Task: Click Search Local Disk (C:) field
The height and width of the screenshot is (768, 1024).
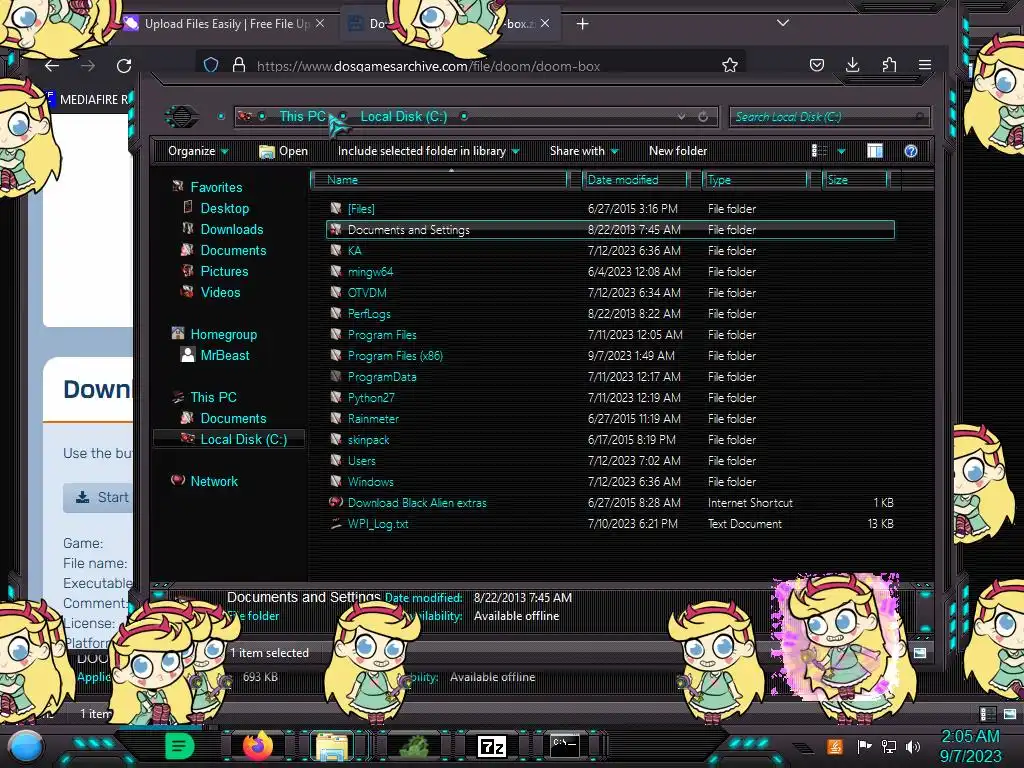Action: 828,117
